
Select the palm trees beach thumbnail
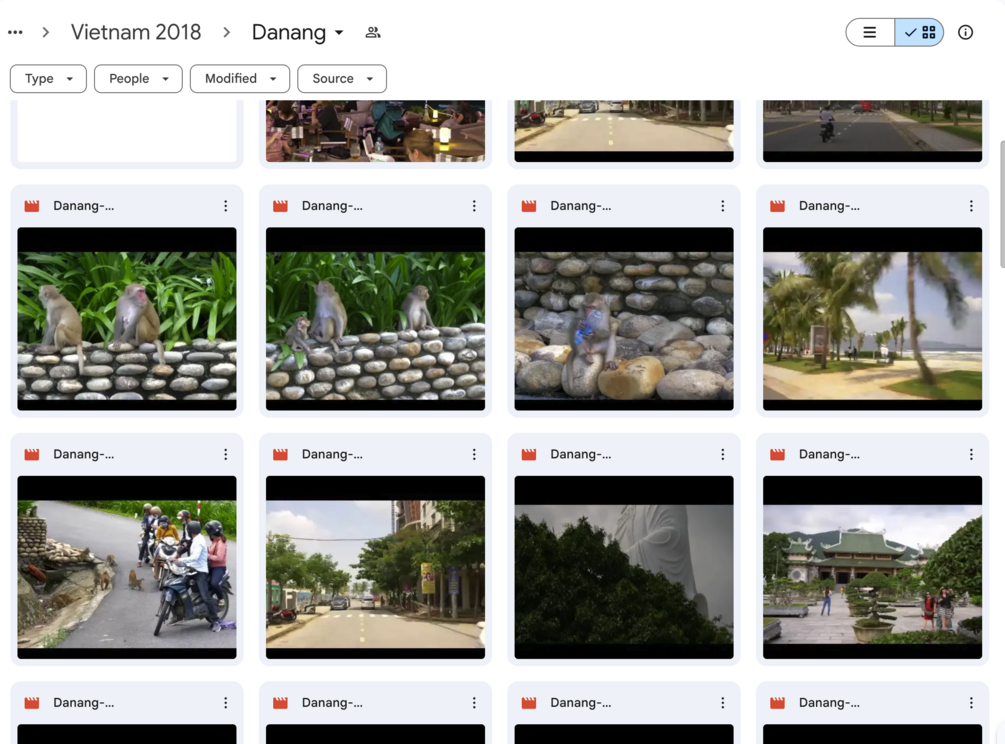[872, 318]
